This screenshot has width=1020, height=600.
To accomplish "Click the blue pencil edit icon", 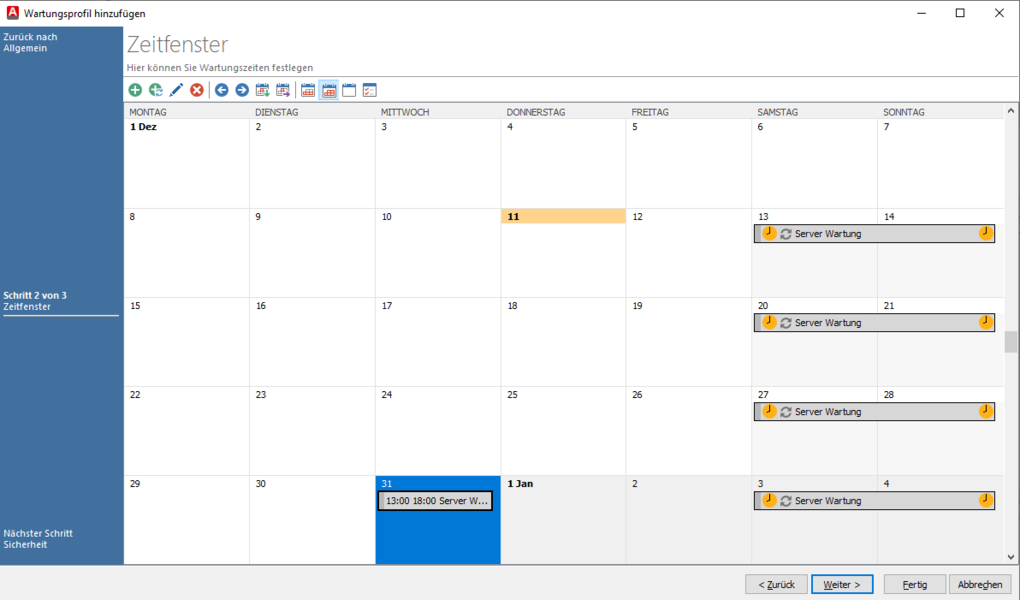I will (x=176, y=90).
